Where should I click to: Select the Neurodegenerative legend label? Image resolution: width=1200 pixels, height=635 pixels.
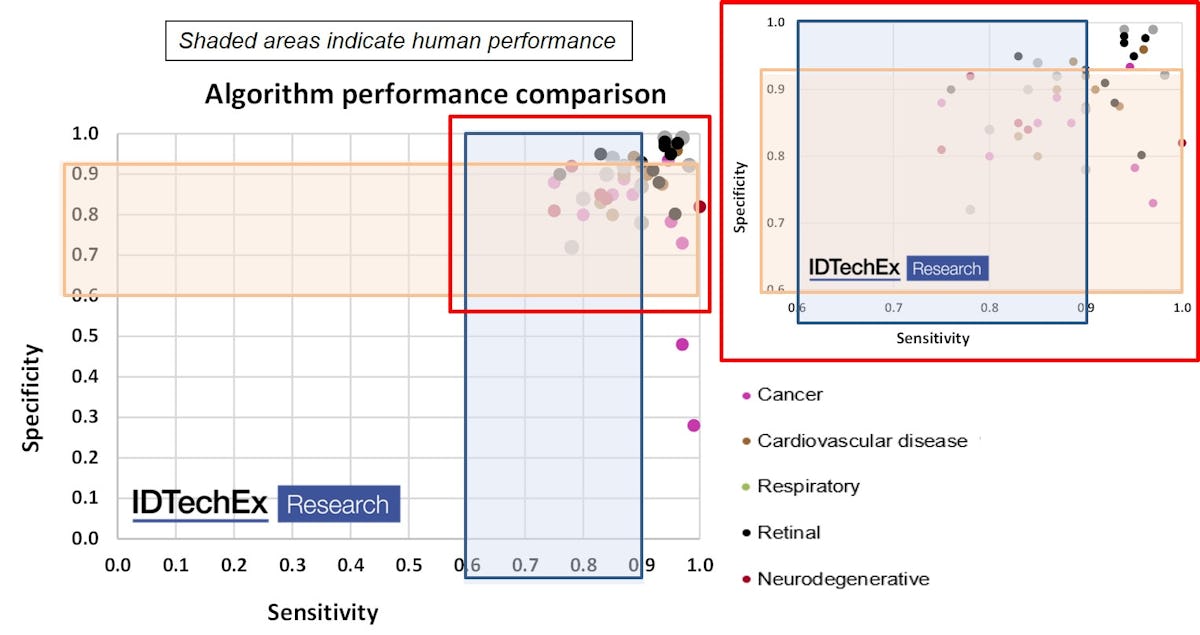coord(843,579)
